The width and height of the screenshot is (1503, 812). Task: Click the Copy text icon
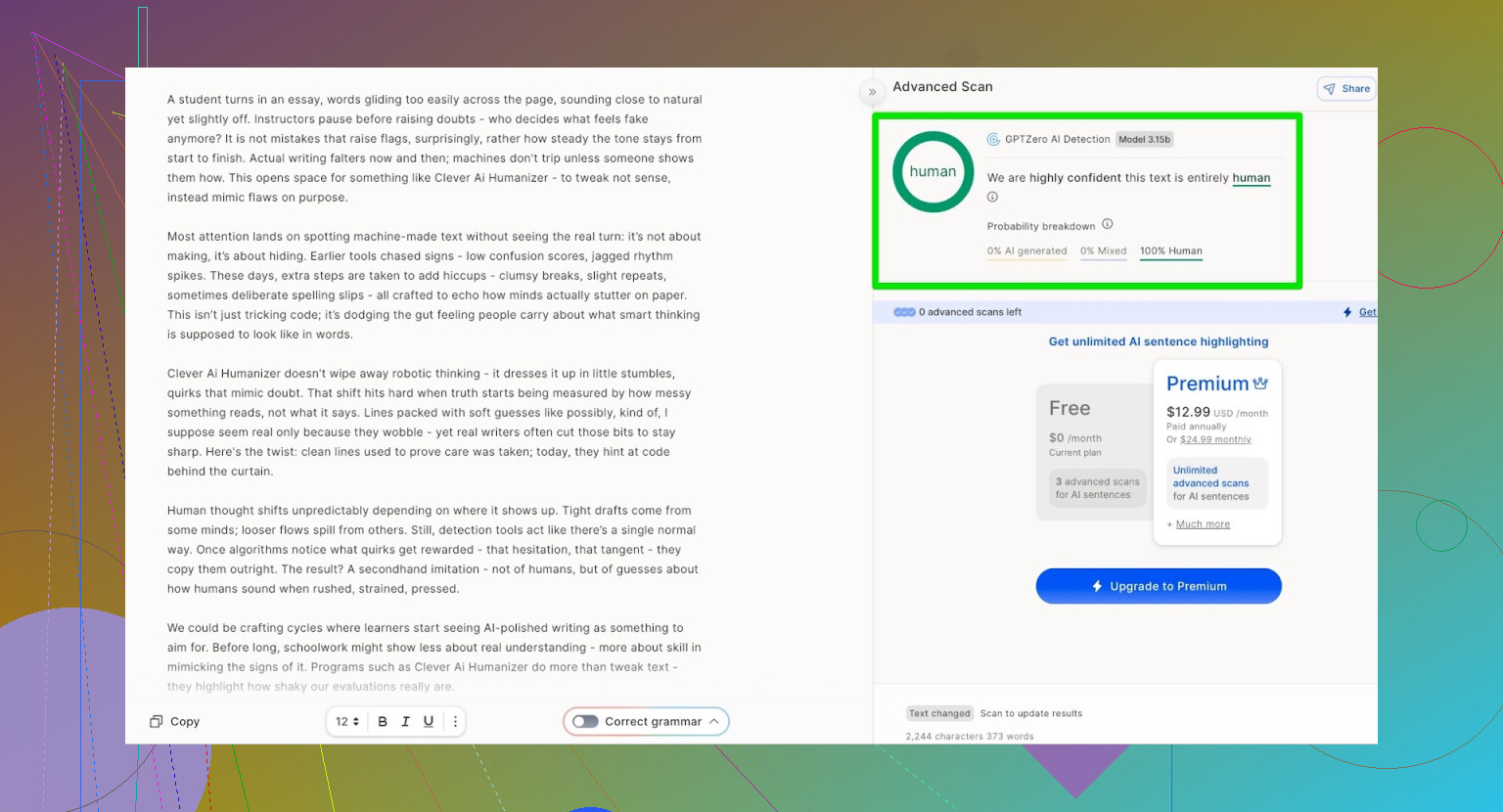click(x=157, y=722)
